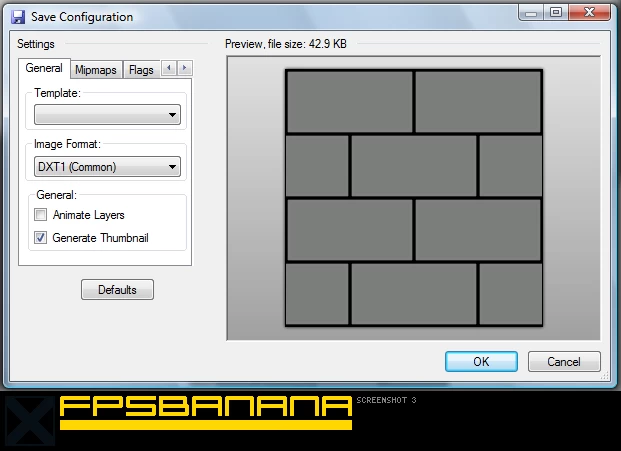Screen dimensions: 621x451
Task: Switch to the Mipmaps tab
Action: click(x=96, y=69)
